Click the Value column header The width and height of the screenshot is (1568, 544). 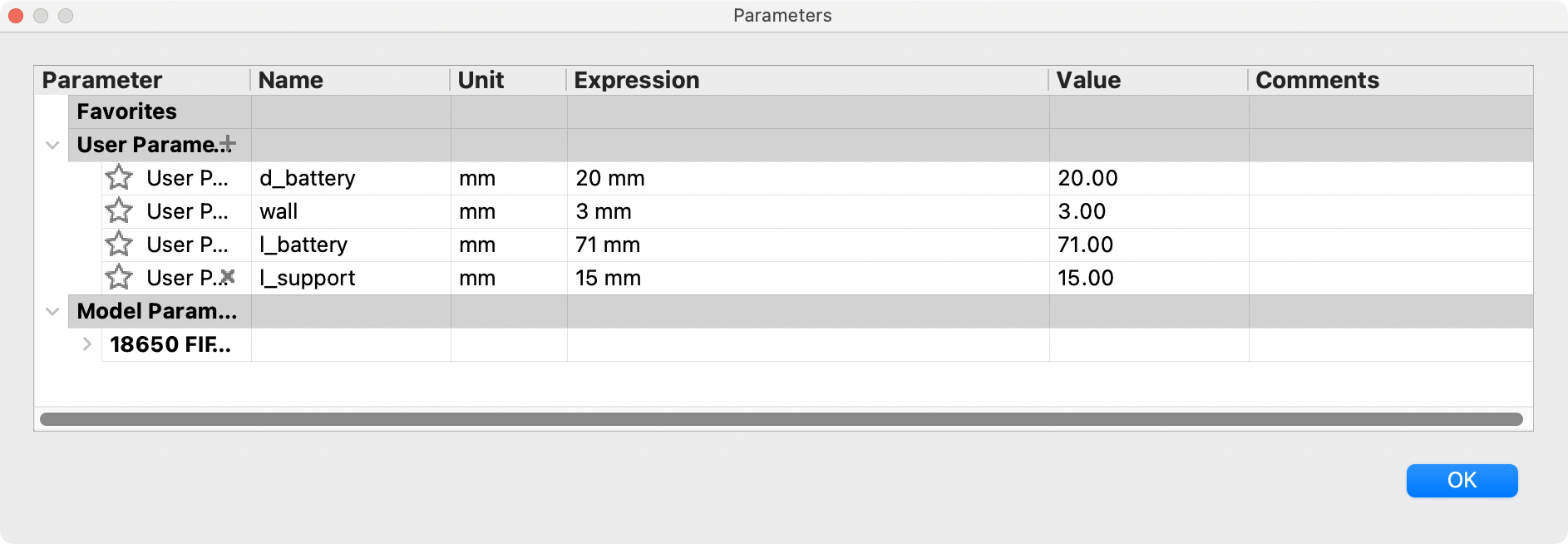click(x=1088, y=80)
